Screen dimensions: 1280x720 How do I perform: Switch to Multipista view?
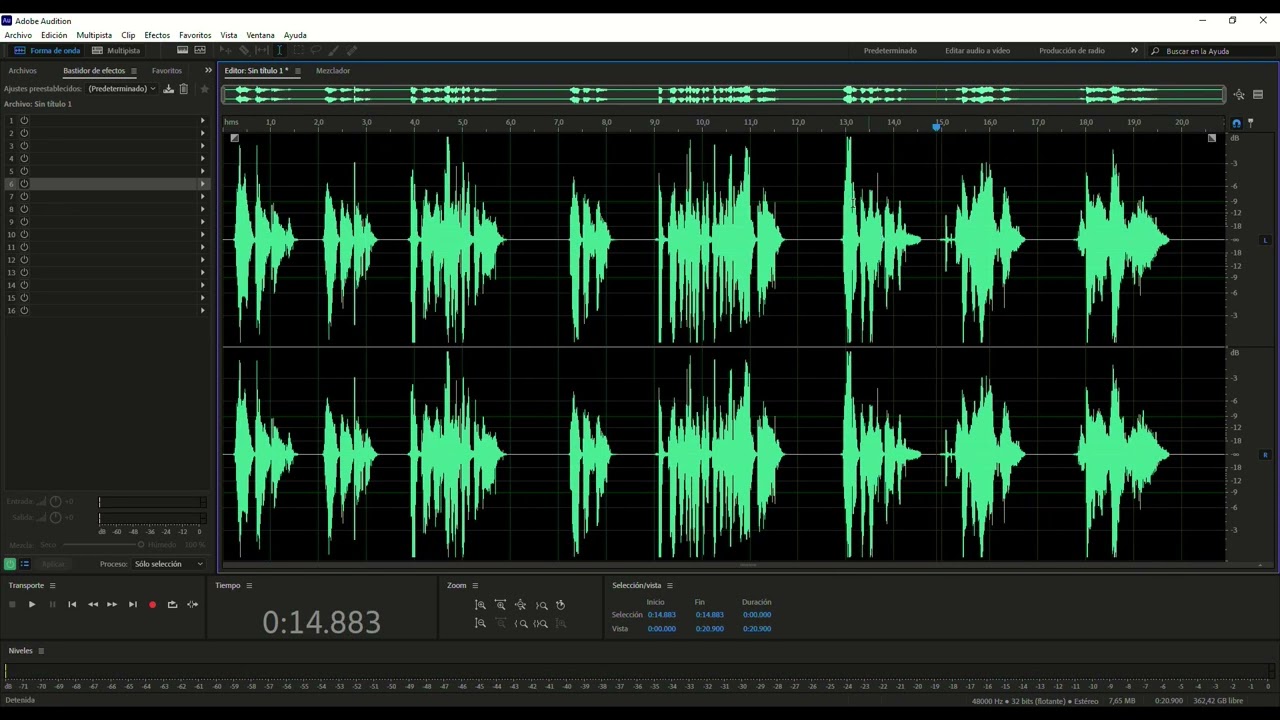(116, 50)
